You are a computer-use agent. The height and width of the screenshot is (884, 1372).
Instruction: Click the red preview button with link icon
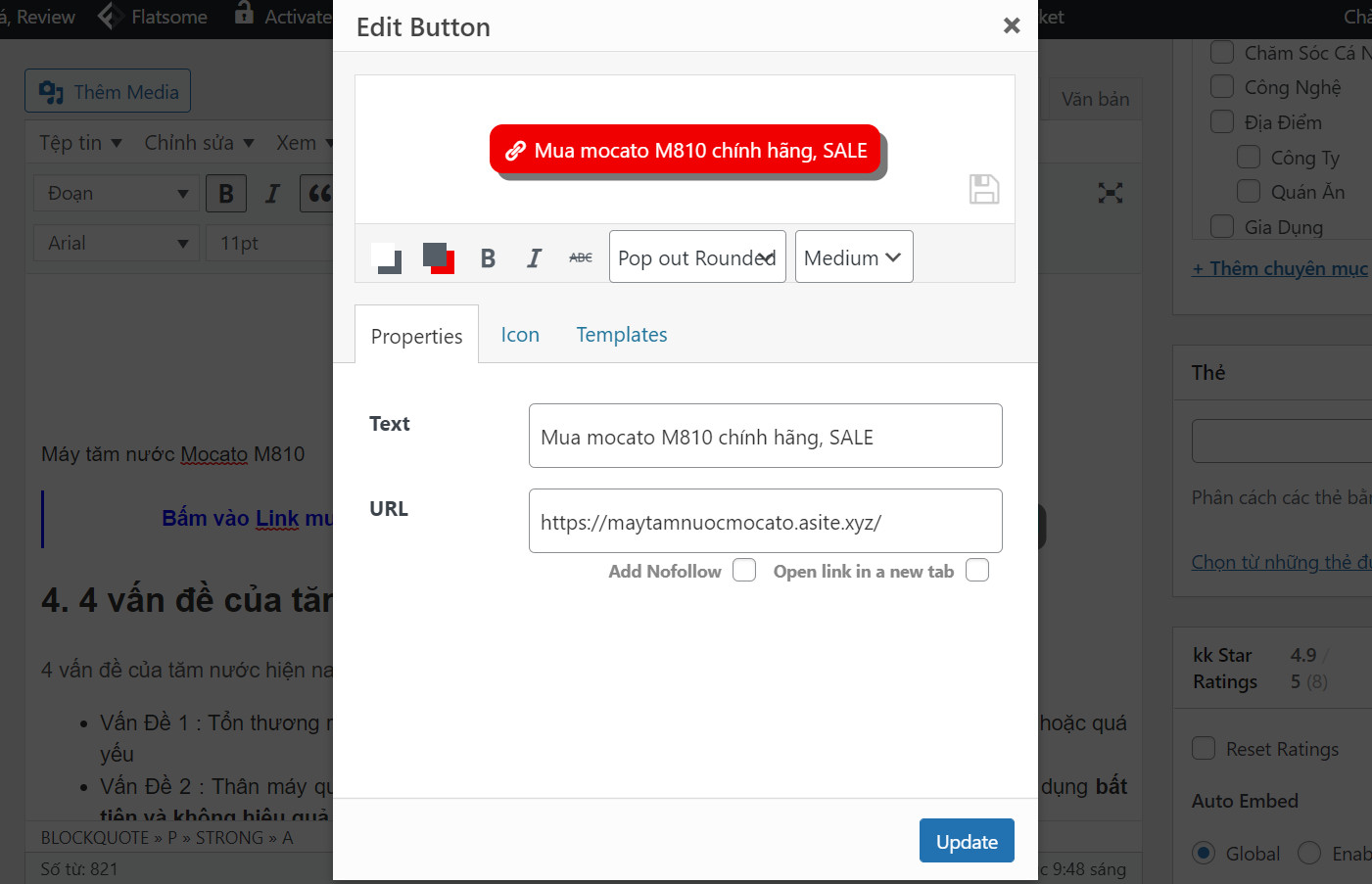coord(686,150)
